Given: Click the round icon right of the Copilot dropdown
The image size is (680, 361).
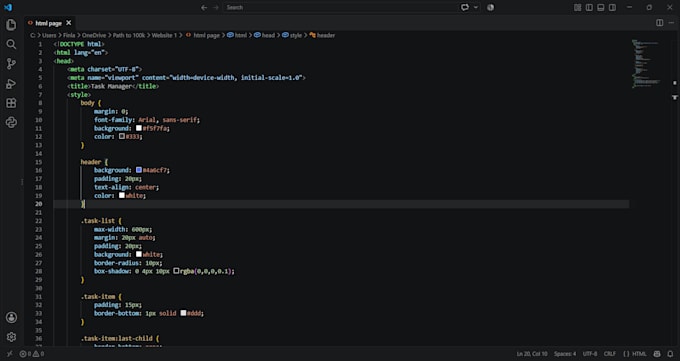Looking at the screenshot, I should 490,7.
